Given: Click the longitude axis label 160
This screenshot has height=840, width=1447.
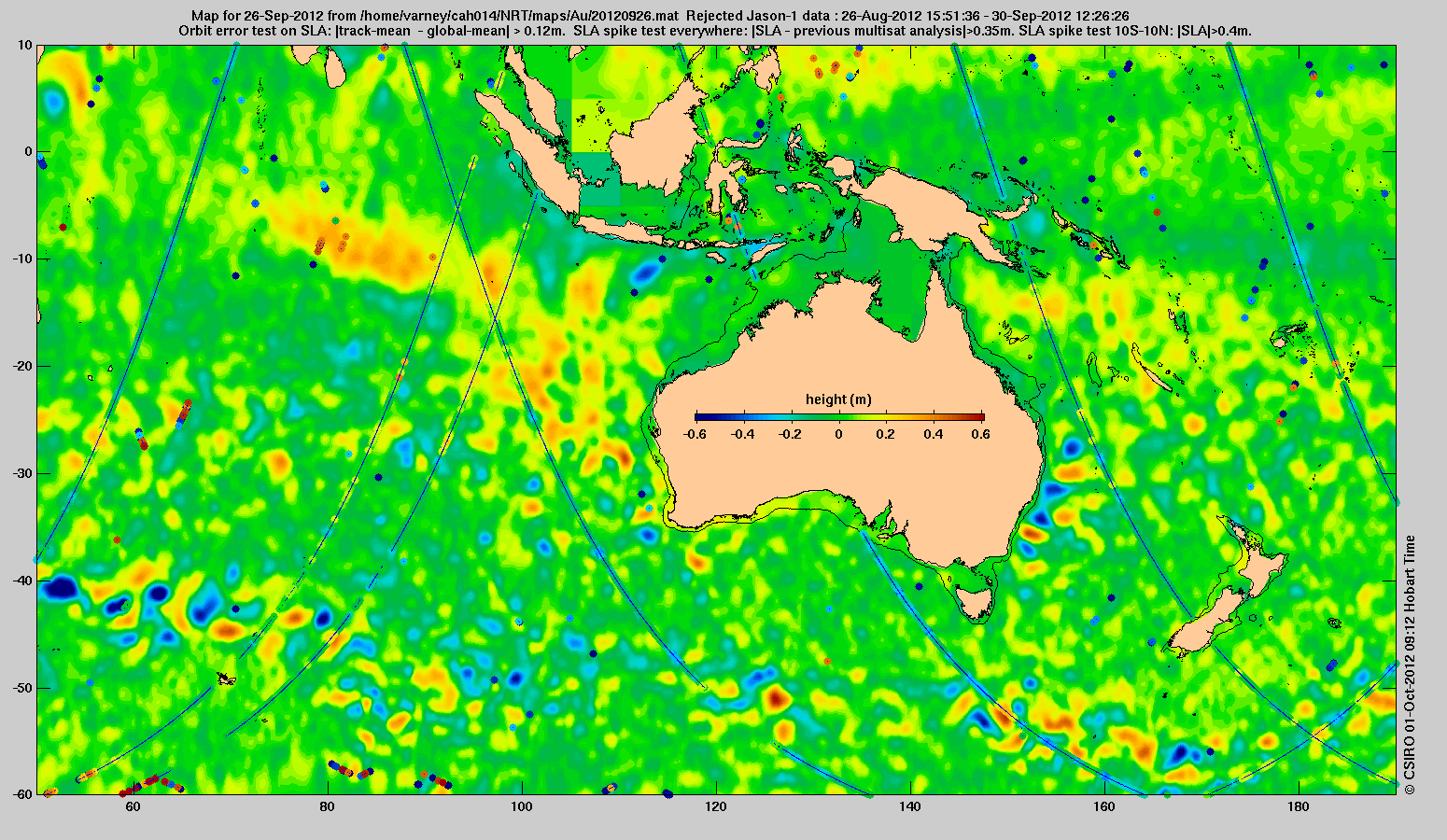Looking at the screenshot, I should point(1104,807).
